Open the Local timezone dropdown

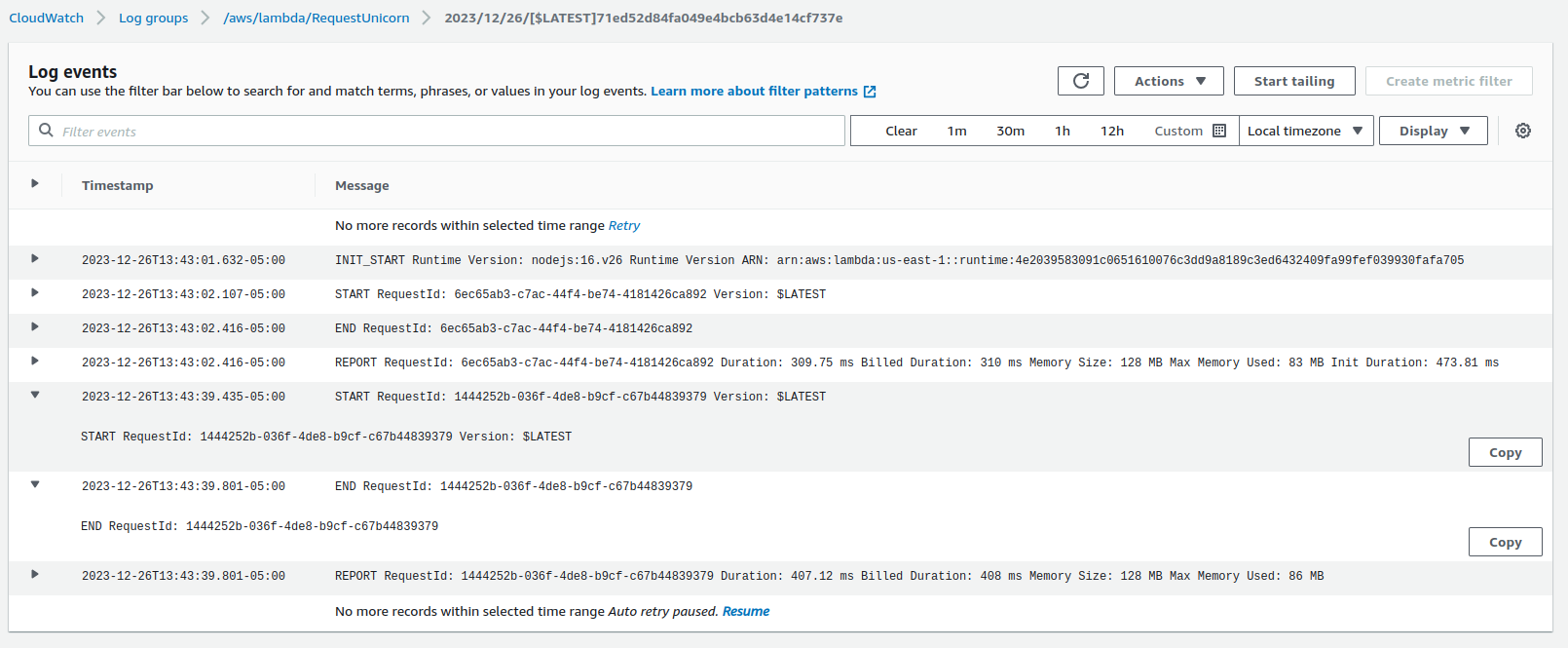tap(1305, 131)
